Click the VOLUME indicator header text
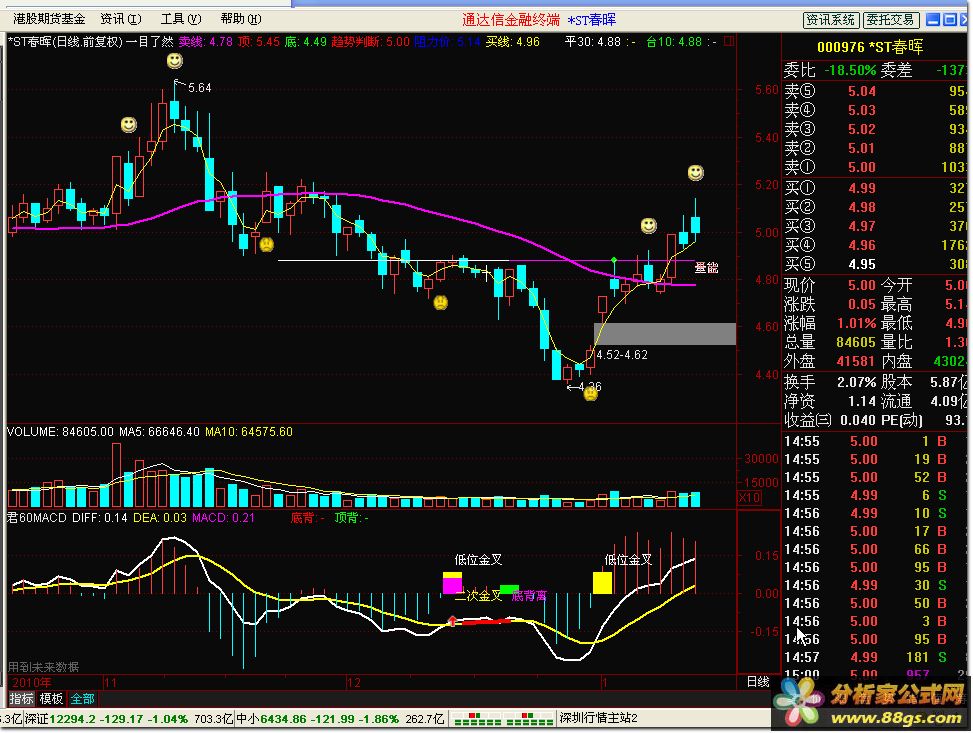This screenshot has height=733, width=973. (x=60, y=432)
